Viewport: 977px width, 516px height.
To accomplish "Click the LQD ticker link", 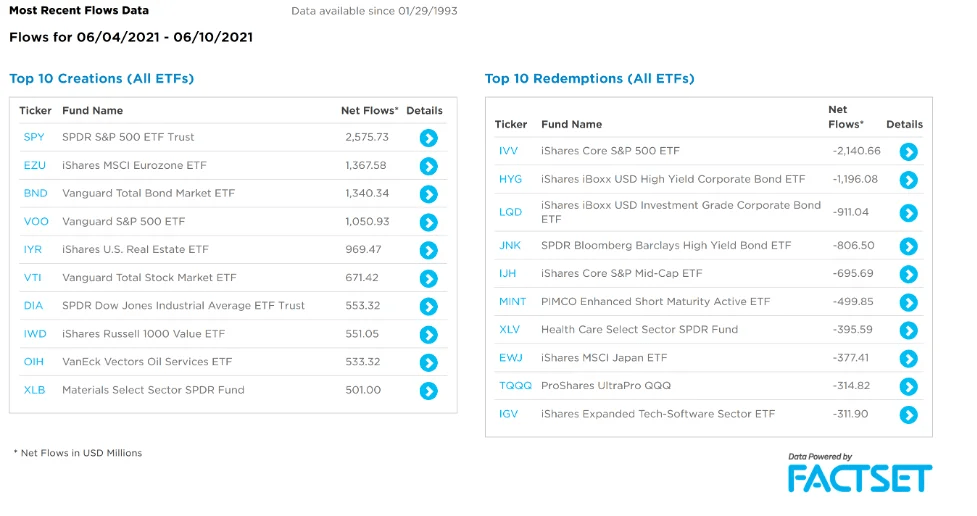I will click(510, 212).
